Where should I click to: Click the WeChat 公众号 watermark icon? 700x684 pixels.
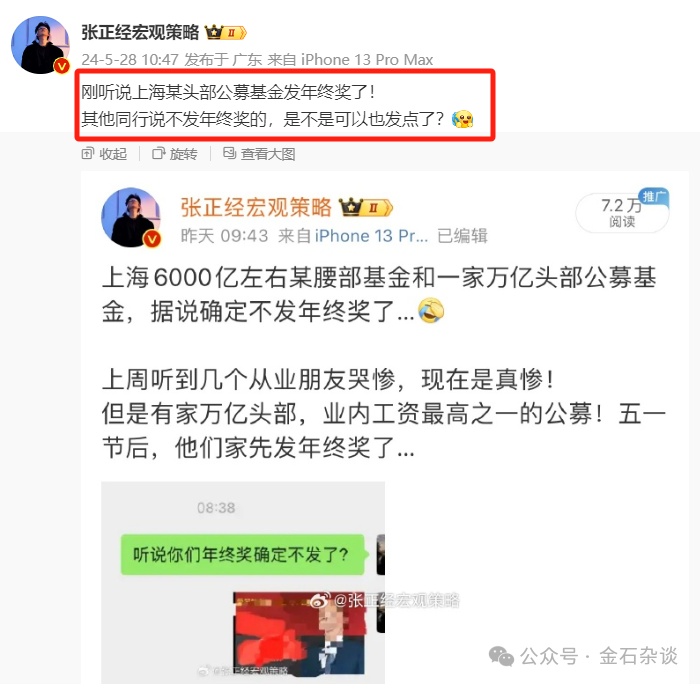coord(501,656)
